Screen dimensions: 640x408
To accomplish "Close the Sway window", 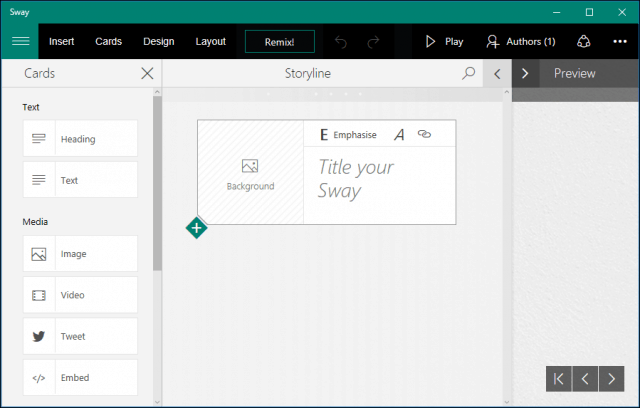I will pos(622,12).
